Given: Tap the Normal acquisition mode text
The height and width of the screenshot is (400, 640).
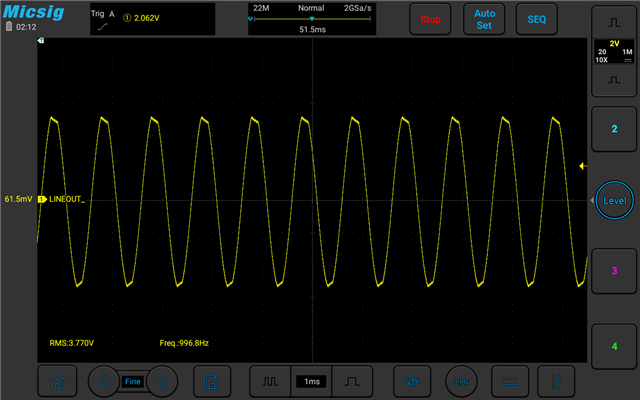Looking at the screenshot, I should click(311, 8).
